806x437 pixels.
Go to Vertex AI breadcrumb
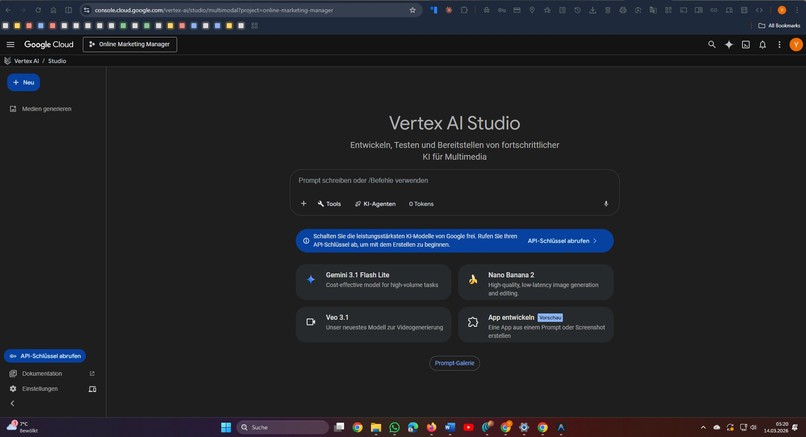[26, 61]
